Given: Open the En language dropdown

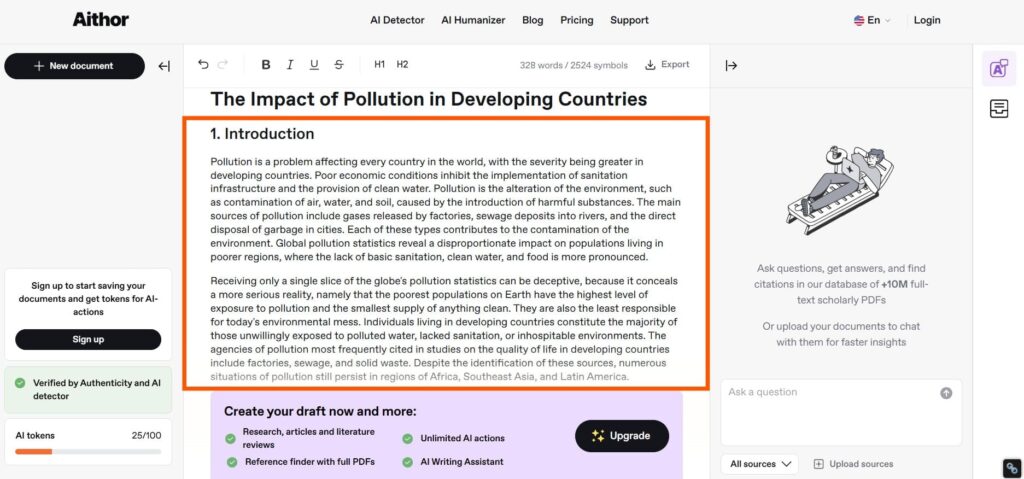Looking at the screenshot, I should pyautogui.click(x=872, y=20).
